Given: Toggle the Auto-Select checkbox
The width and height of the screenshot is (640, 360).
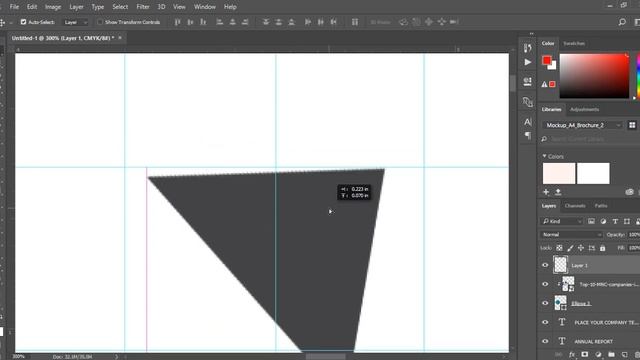Looking at the screenshot, I should [23, 22].
